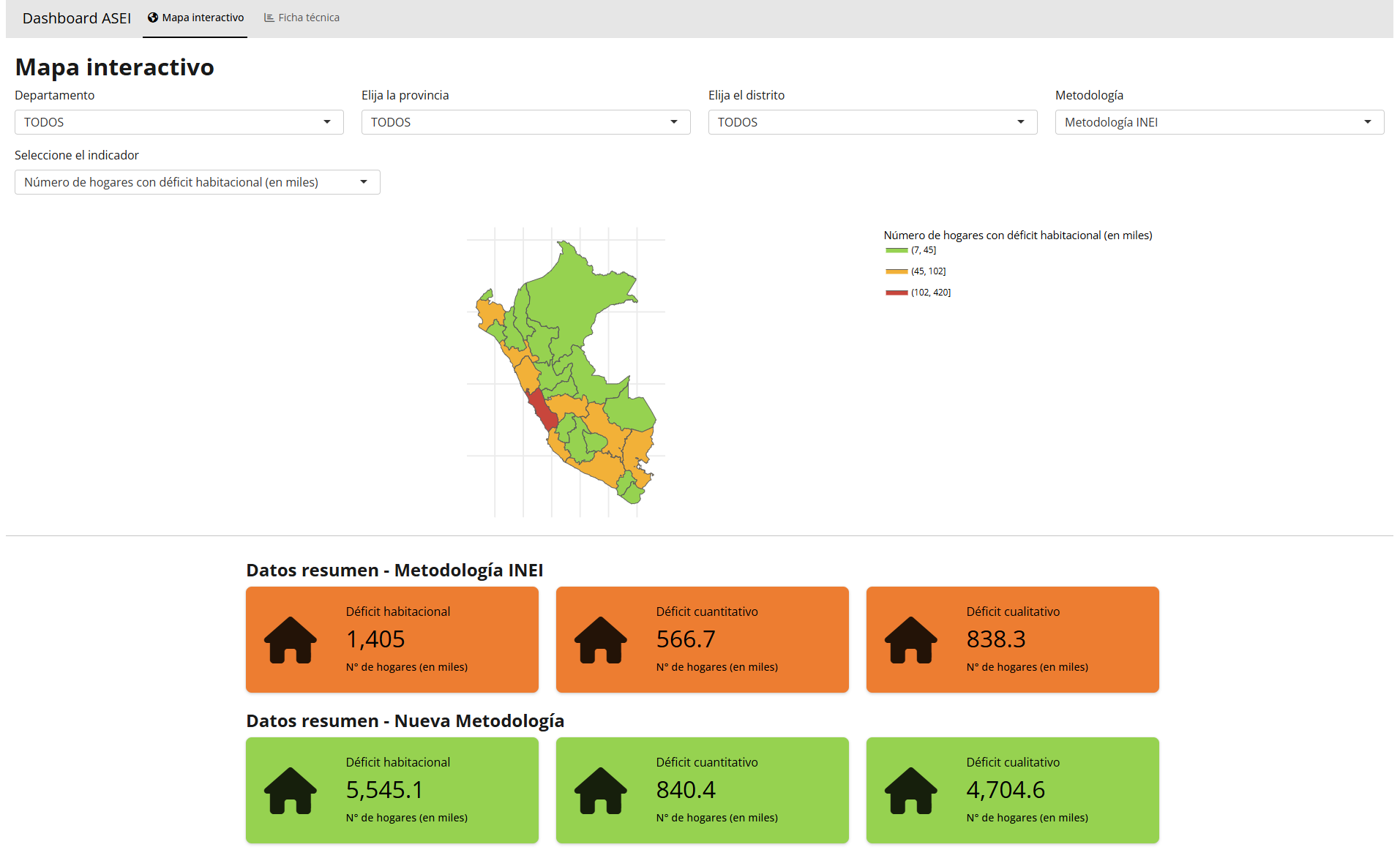Click the house icon on Déficit habitacional orange card

pos(290,639)
